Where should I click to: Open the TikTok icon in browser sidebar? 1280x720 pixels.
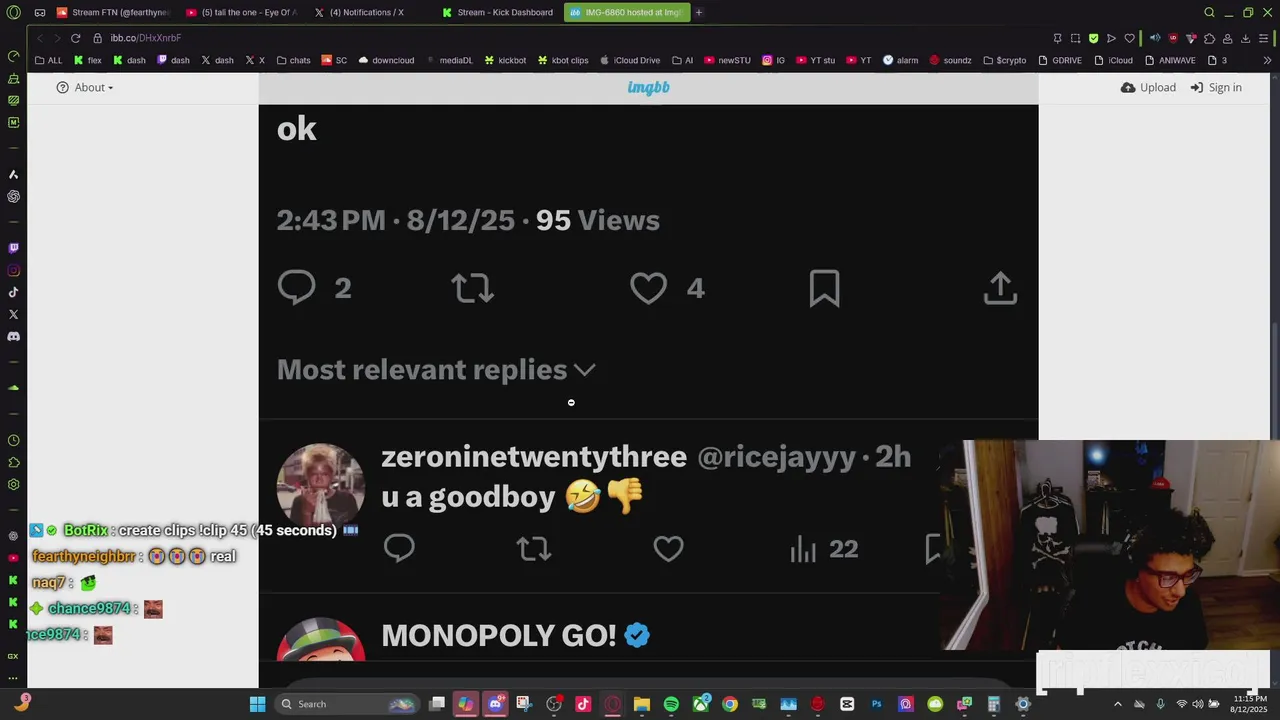pos(13,292)
